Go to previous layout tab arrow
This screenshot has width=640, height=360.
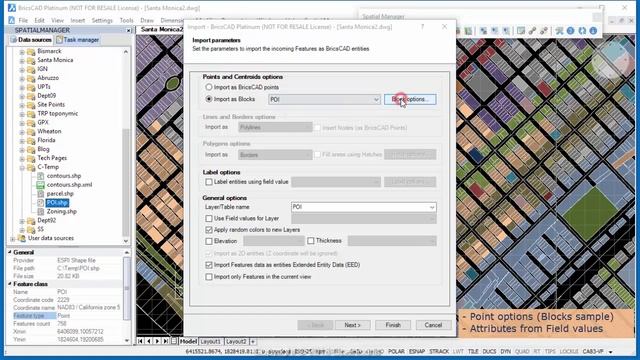[x=149, y=341]
